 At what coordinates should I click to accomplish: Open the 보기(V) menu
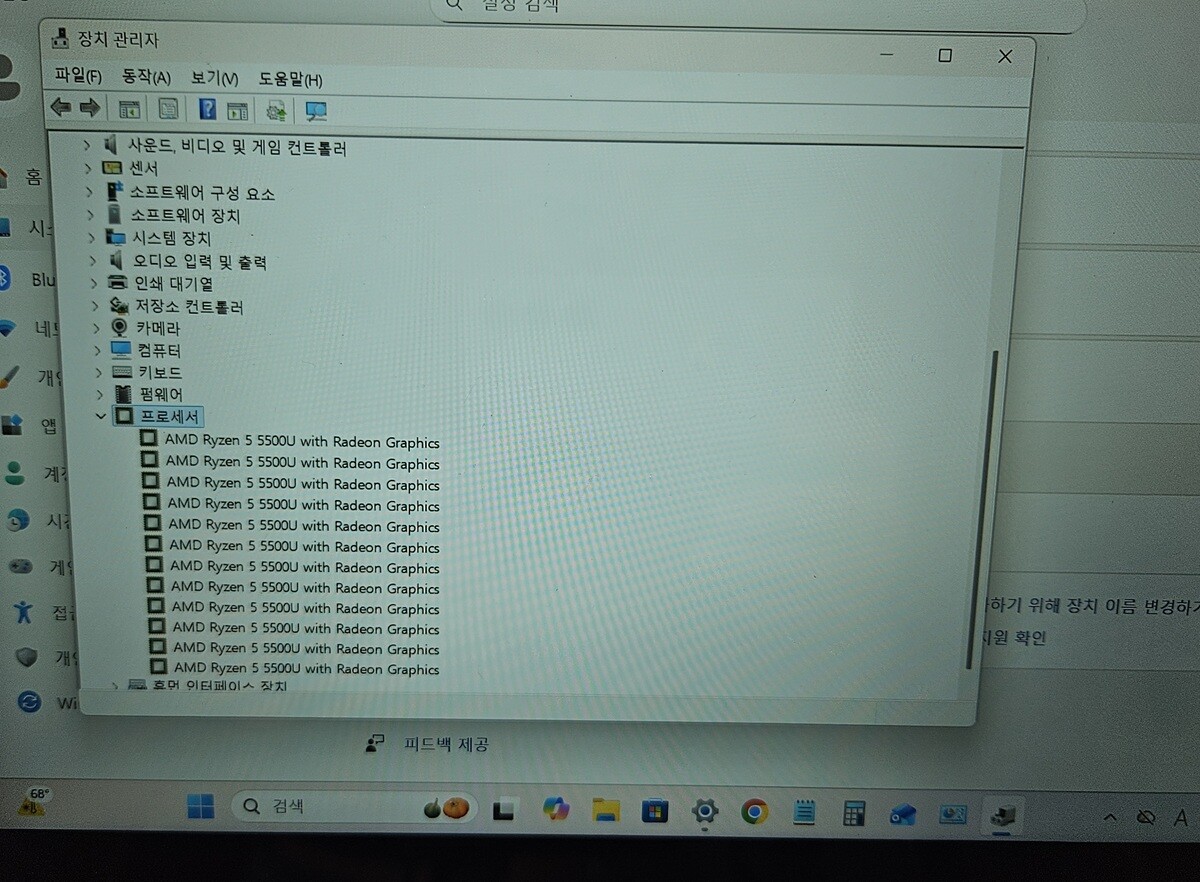point(214,78)
